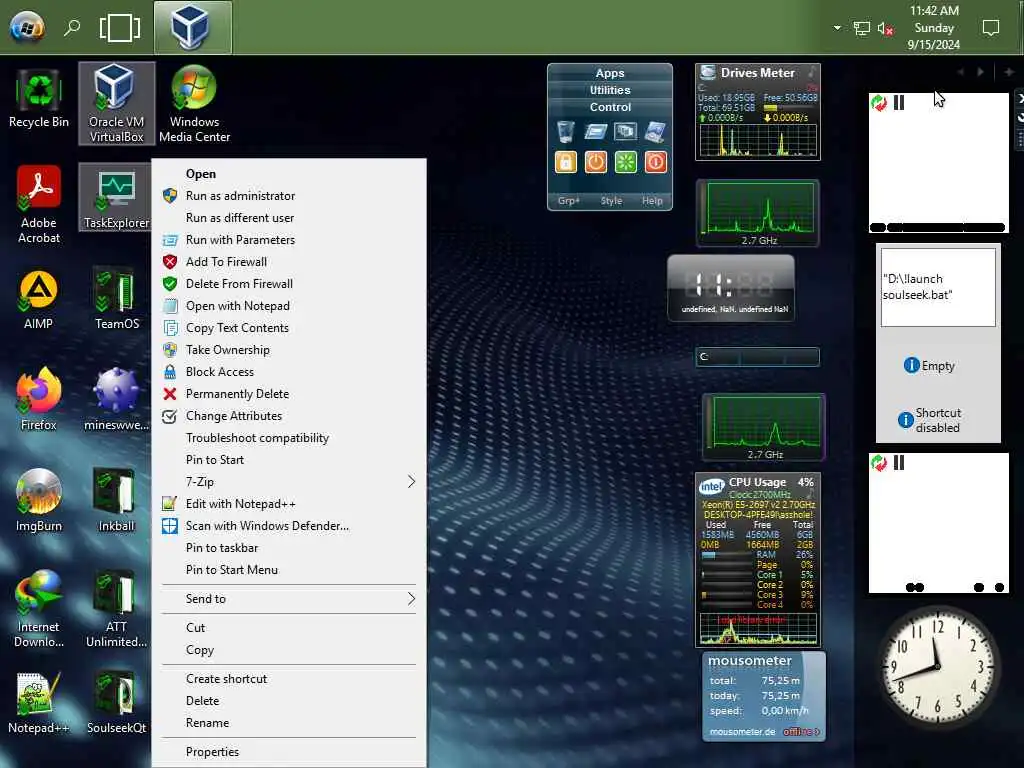Click the clipboard text box showing soulseek.bat
Image resolution: width=1024 pixels, height=768 pixels.
pos(938,287)
